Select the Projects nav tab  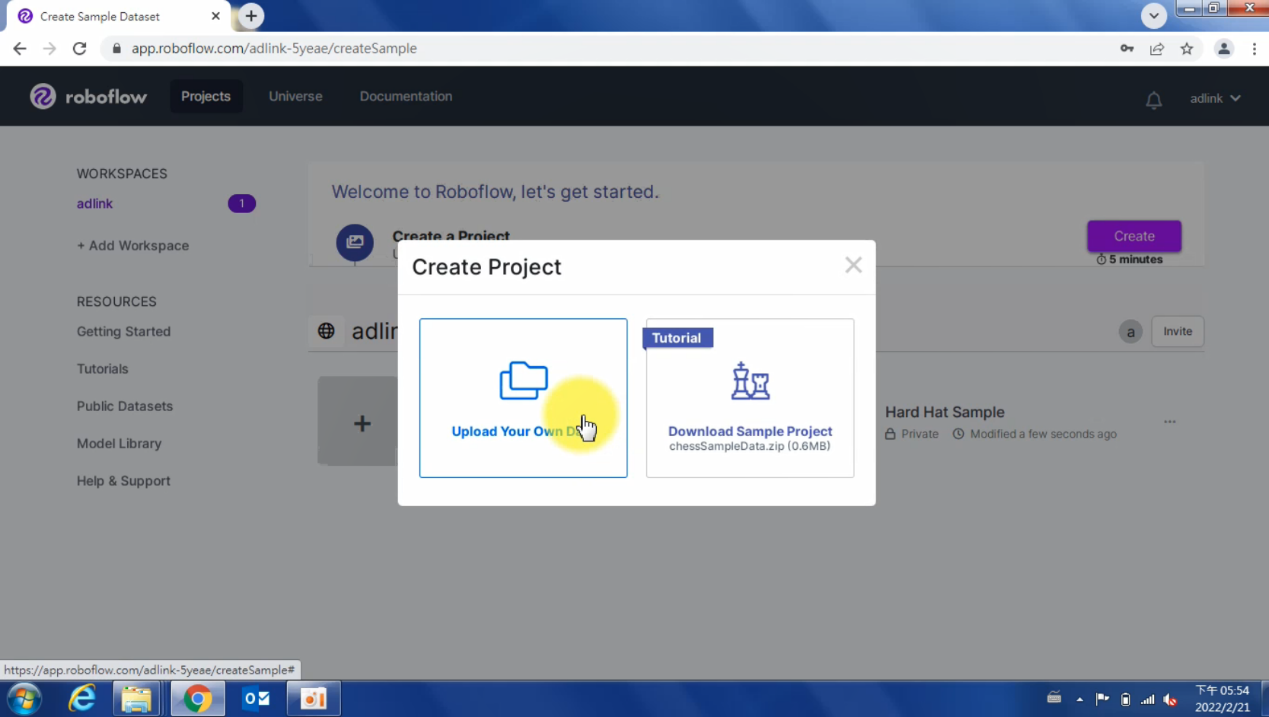pyautogui.click(x=206, y=96)
